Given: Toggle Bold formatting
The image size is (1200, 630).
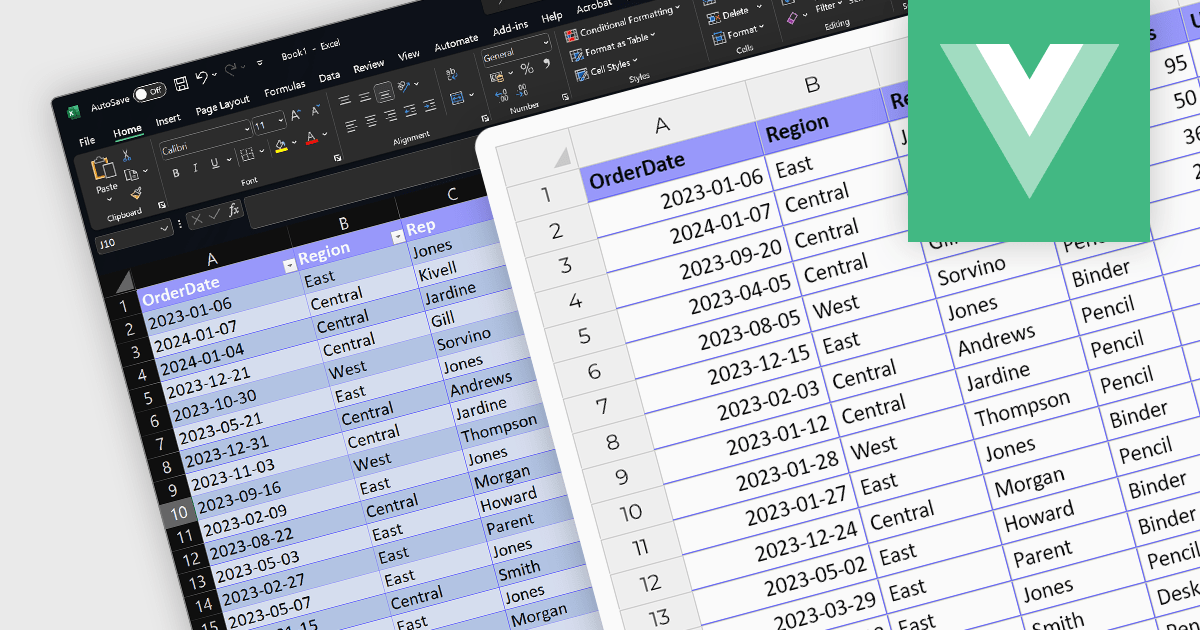Looking at the screenshot, I should point(176,173).
